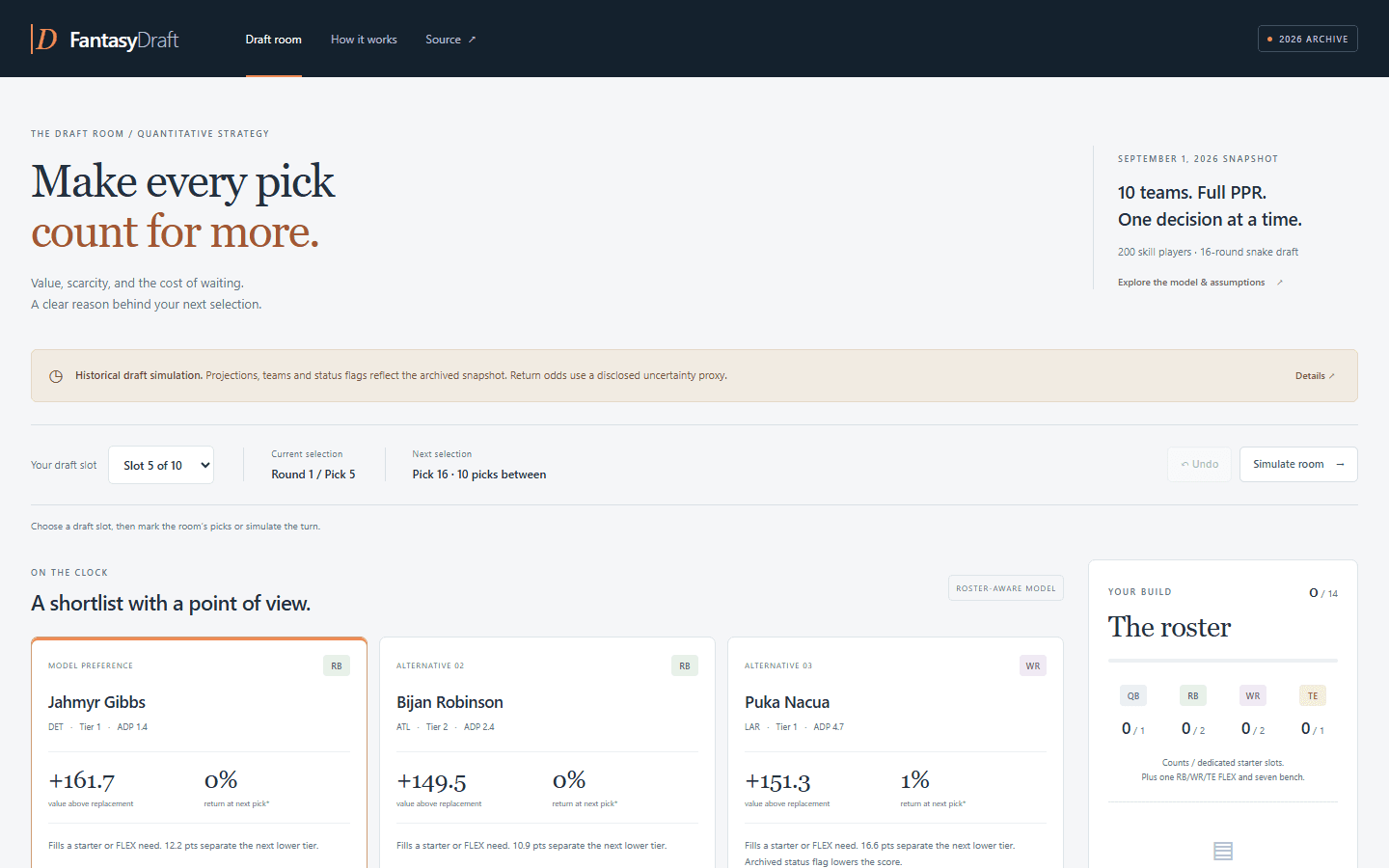Image resolution: width=1389 pixels, height=868 pixels.
Task: Click the list icon in the roster panel
Action: [x=1223, y=851]
